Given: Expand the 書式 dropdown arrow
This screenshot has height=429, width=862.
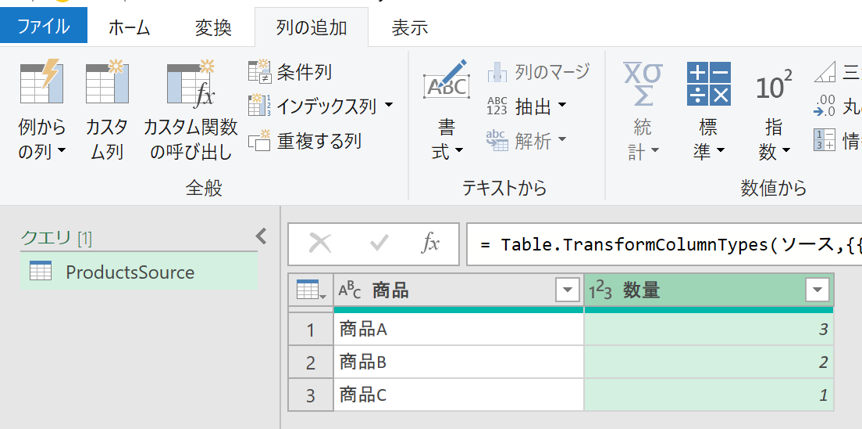Looking at the screenshot, I should [458, 151].
